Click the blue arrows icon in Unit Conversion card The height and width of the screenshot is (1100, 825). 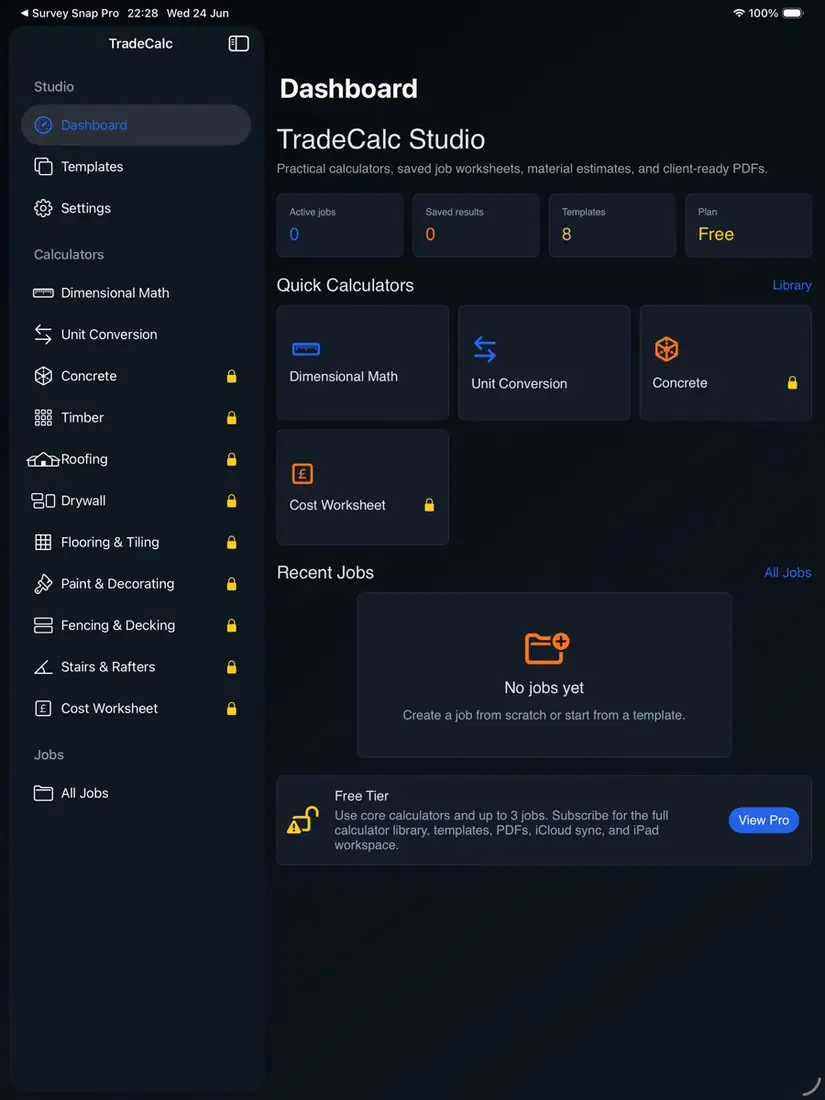click(x=485, y=349)
